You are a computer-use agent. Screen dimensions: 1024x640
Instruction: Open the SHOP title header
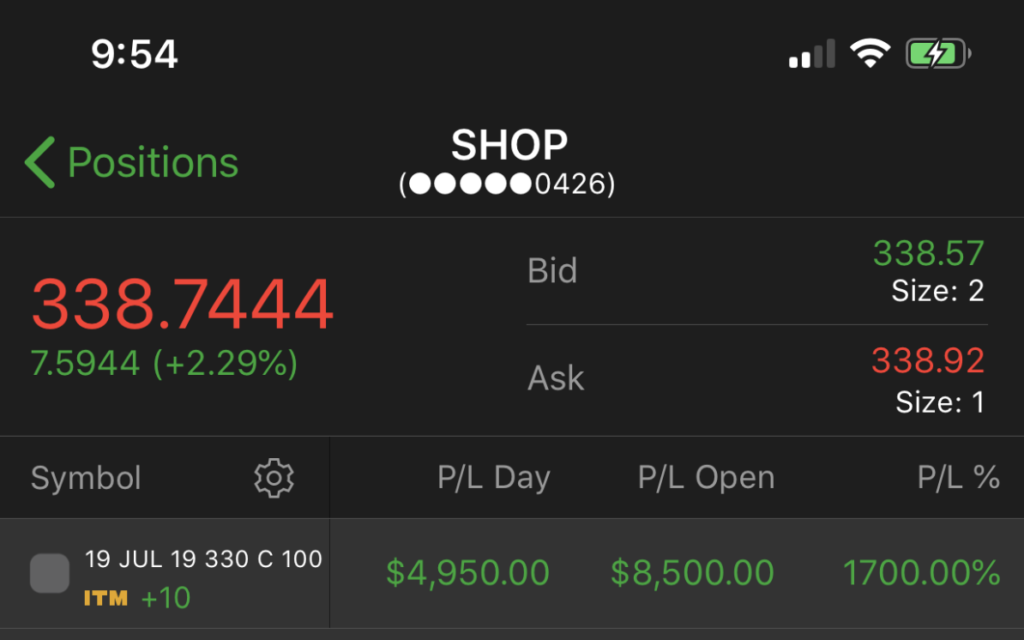tap(509, 146)
